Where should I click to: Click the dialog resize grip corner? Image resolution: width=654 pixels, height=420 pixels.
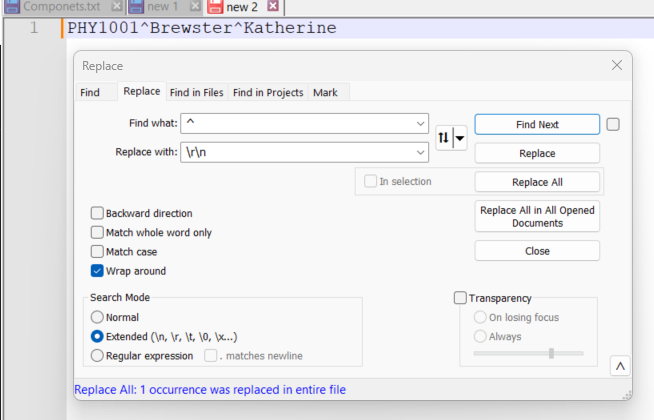[x=626, y=395]
